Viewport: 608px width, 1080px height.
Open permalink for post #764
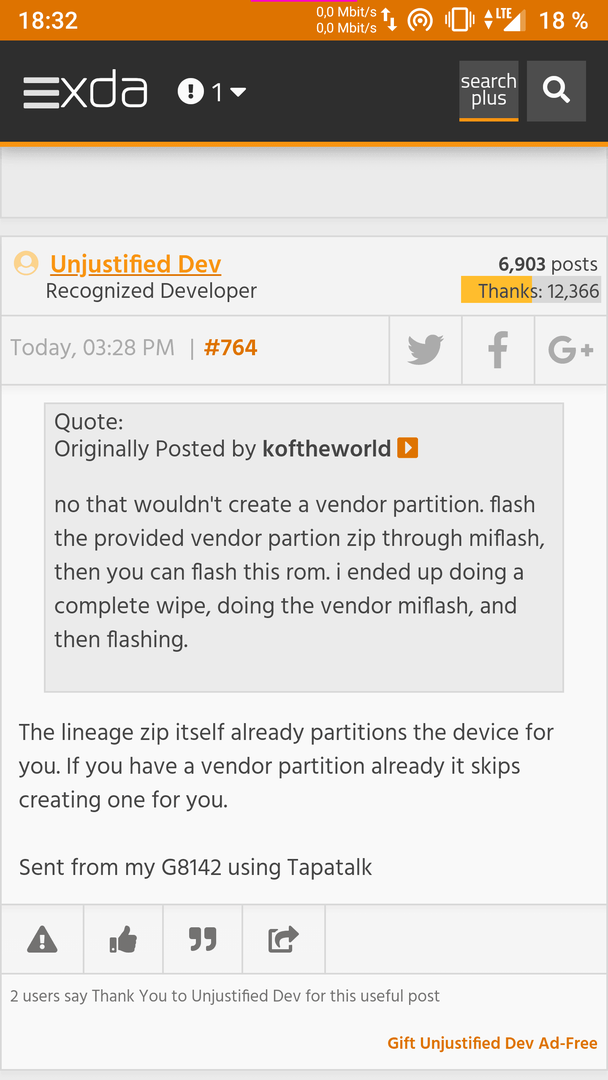[231, 348]
